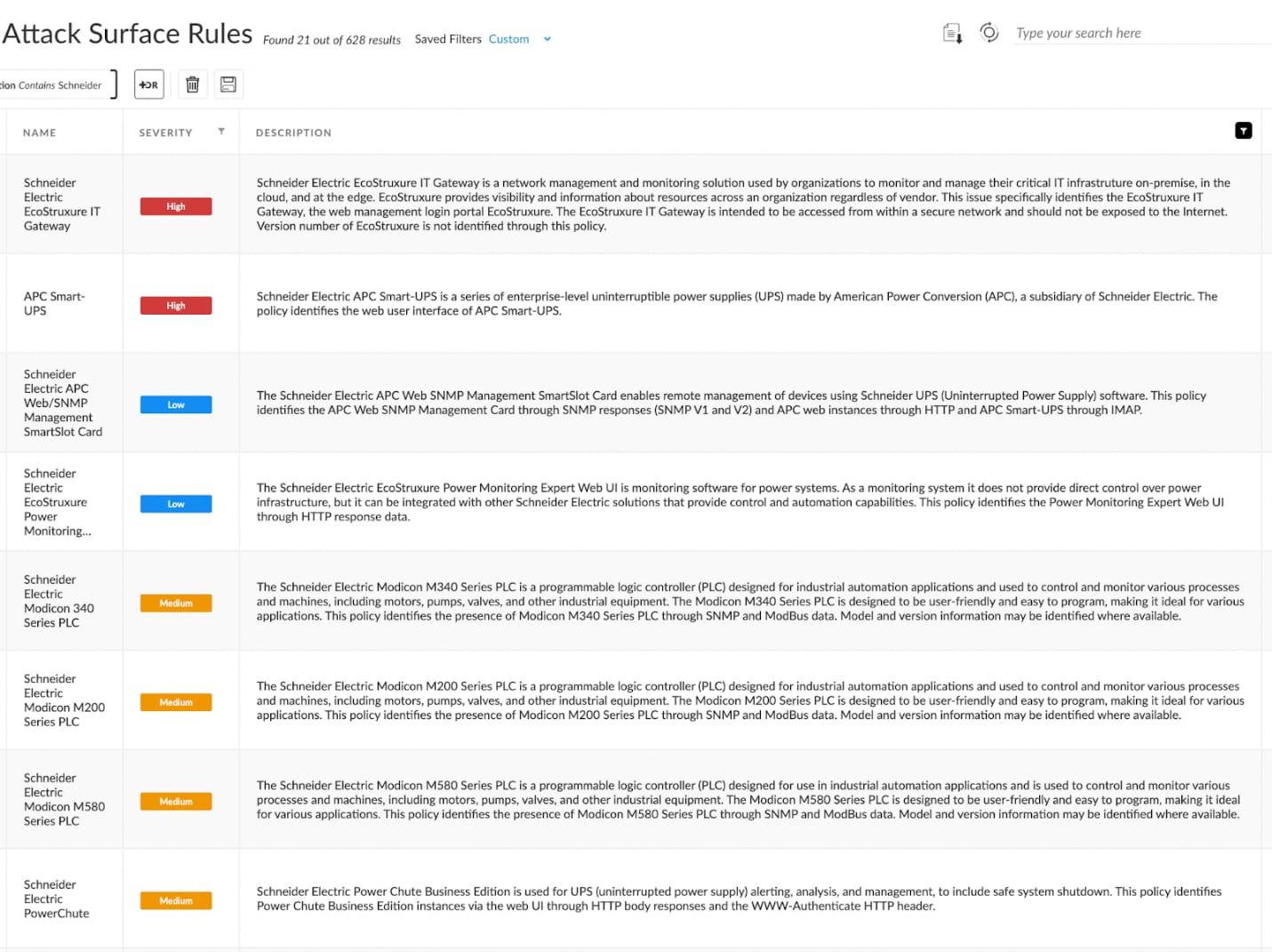Focus the 'Type your search here' field
Viewport: 1272px width, 952px height.
tap(1142, 33)
